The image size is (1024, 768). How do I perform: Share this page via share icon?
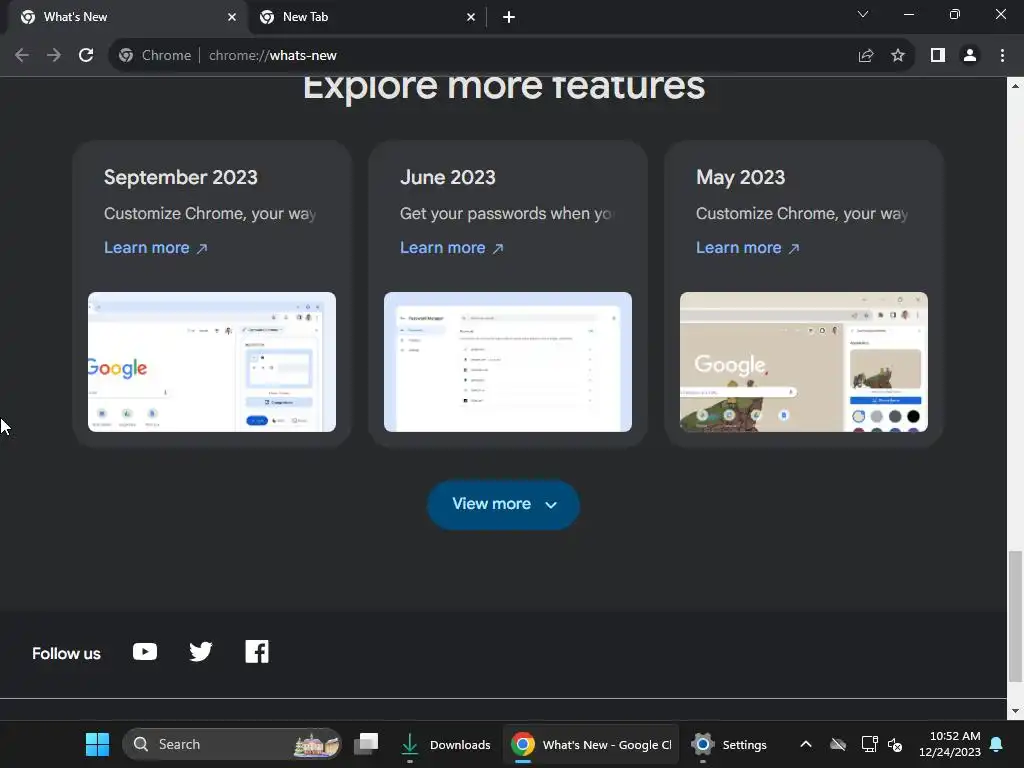click(x=866, y=56)
